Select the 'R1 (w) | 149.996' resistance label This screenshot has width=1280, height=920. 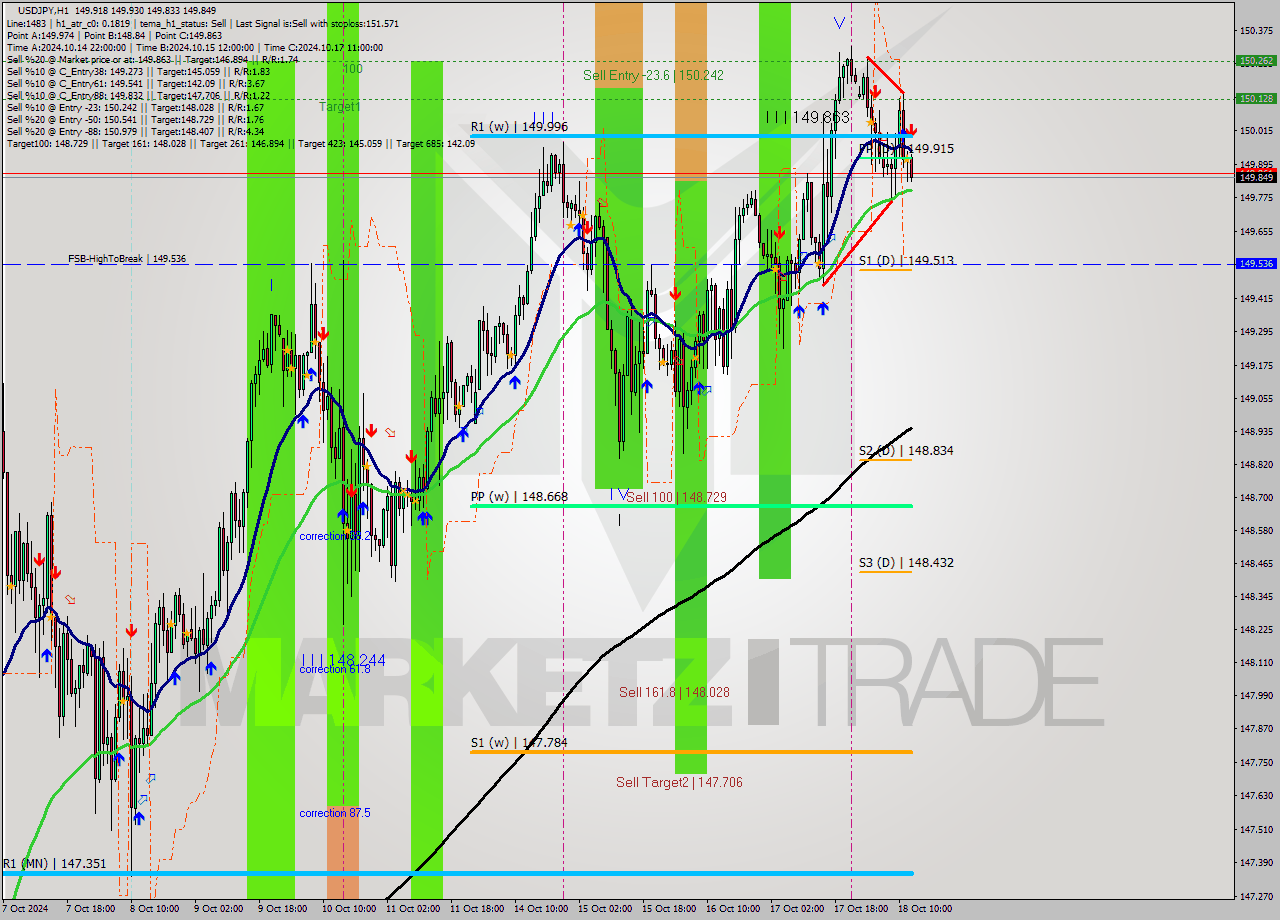click(x=519, y=127)
